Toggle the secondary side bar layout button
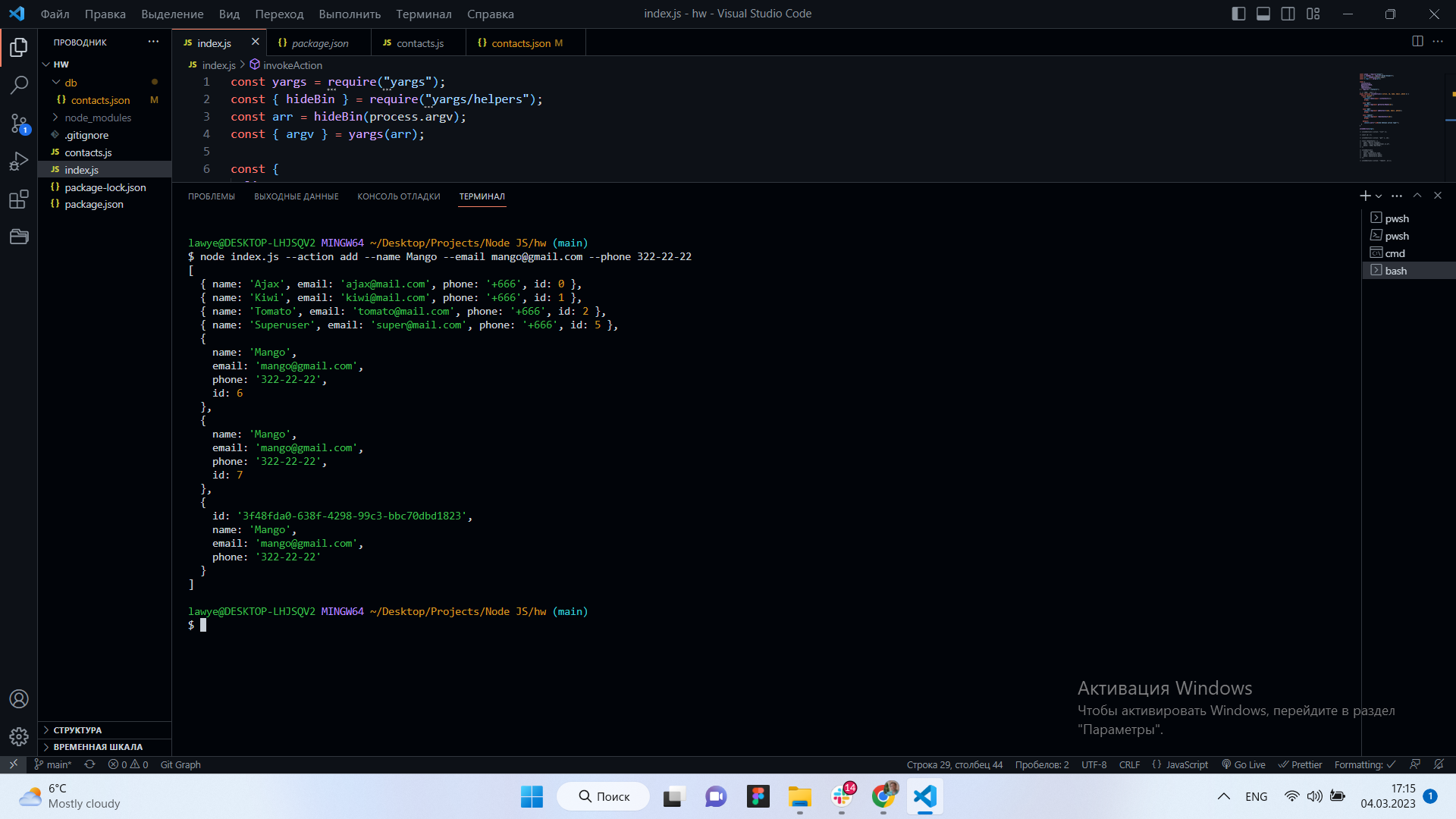The height and width of the screenshot is (819, 1456). 1288,14
